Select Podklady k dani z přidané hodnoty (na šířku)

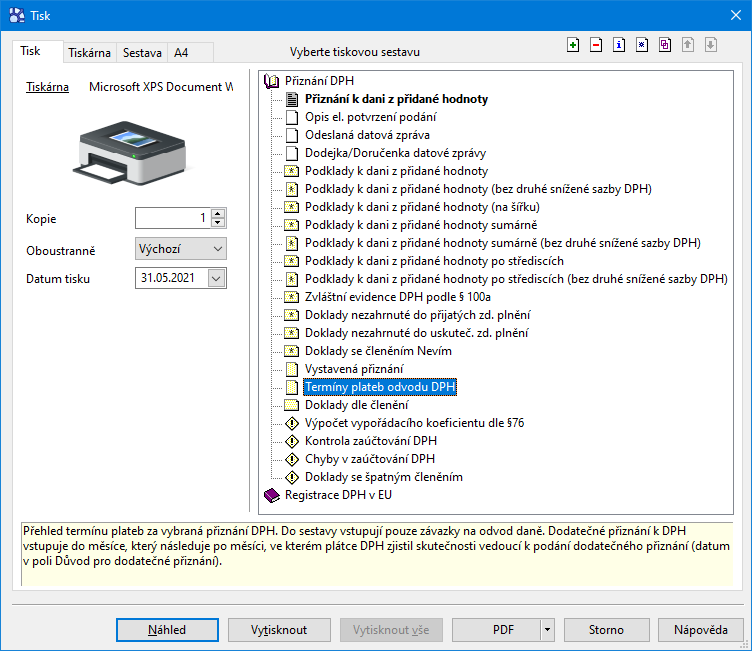click(x=422, y=207)
